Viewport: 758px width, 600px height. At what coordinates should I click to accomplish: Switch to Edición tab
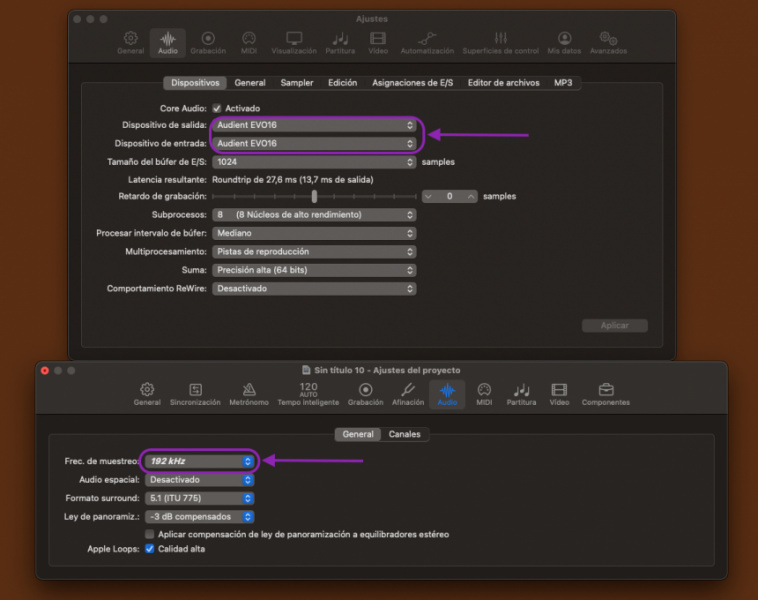342,83
